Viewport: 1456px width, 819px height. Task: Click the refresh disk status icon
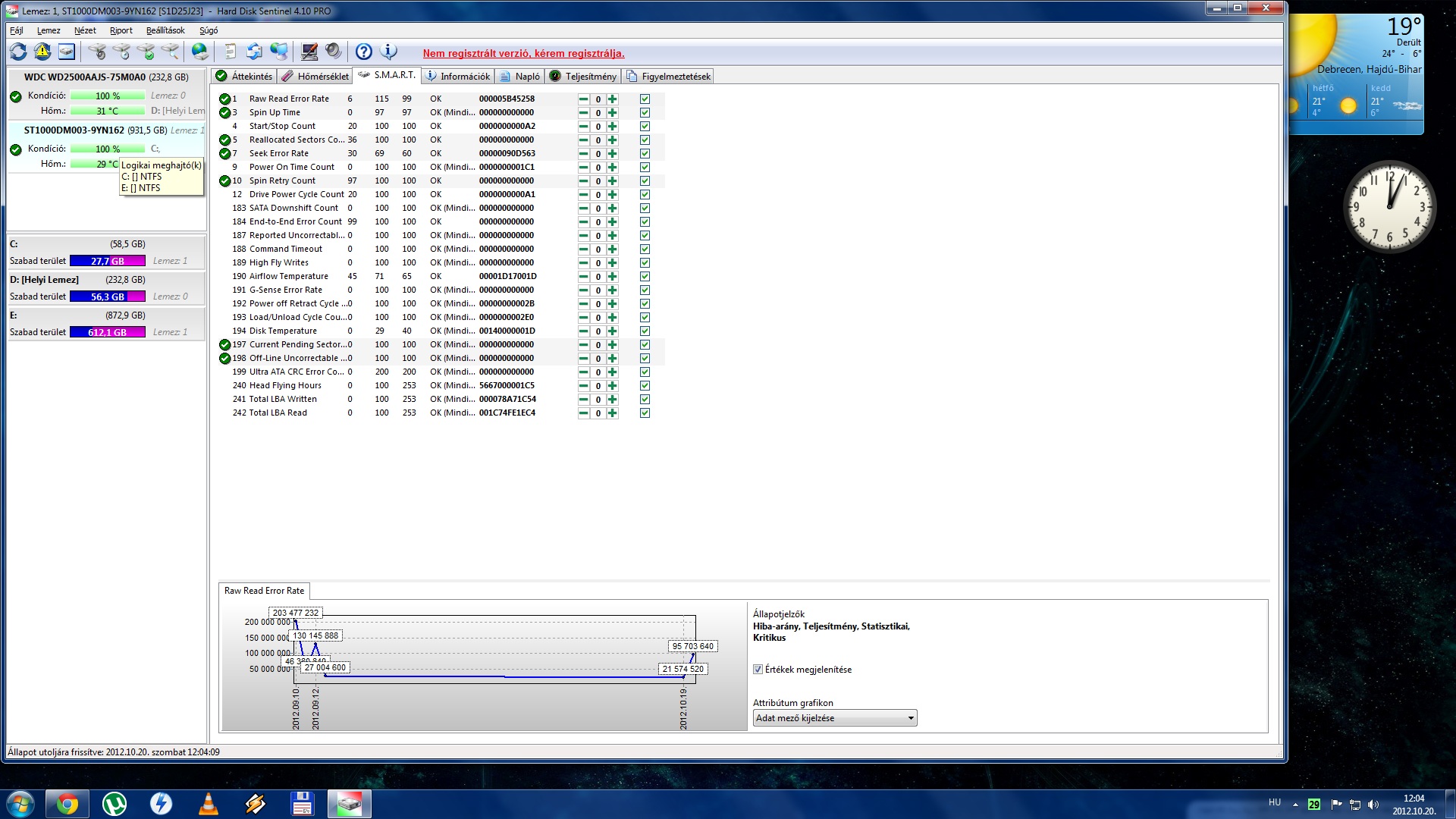[x=18, y=52]
